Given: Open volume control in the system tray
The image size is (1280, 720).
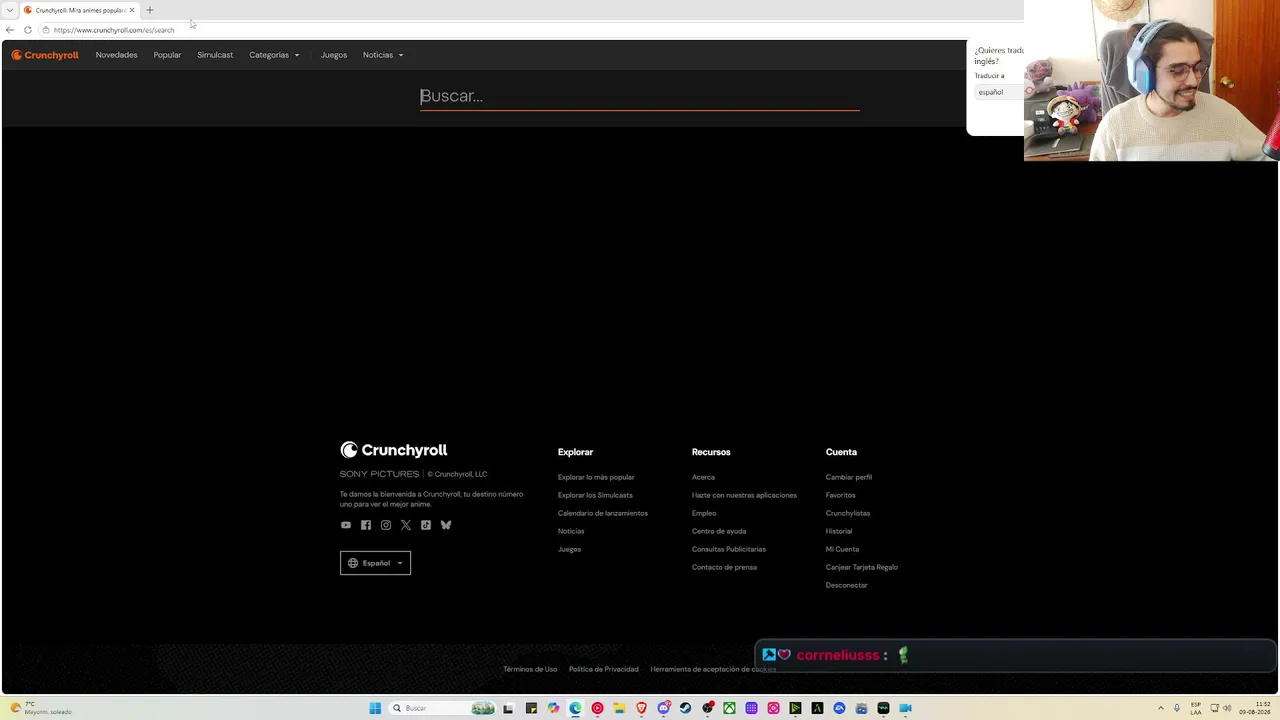Looking at the screenshot, I should tap(1227, 708).
